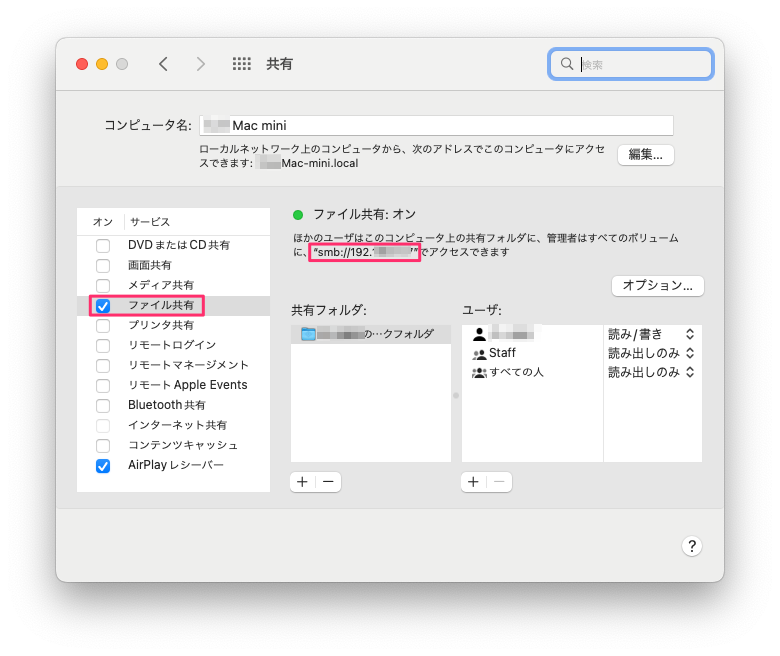The image size is (780, 656).
Task: Click the single-user icon in ユーザ list
Action: click(480, 334)
